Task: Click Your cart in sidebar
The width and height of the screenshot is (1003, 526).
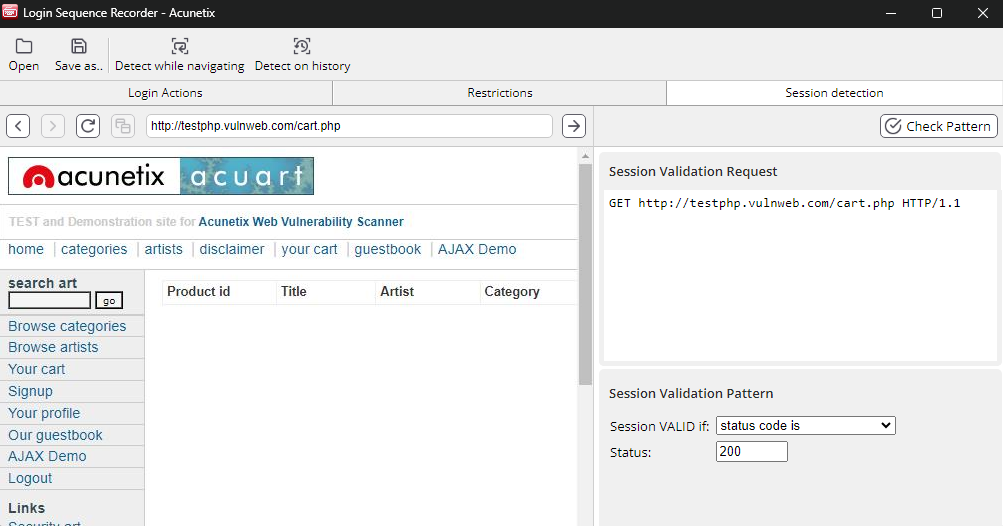Action: [36, 369]
